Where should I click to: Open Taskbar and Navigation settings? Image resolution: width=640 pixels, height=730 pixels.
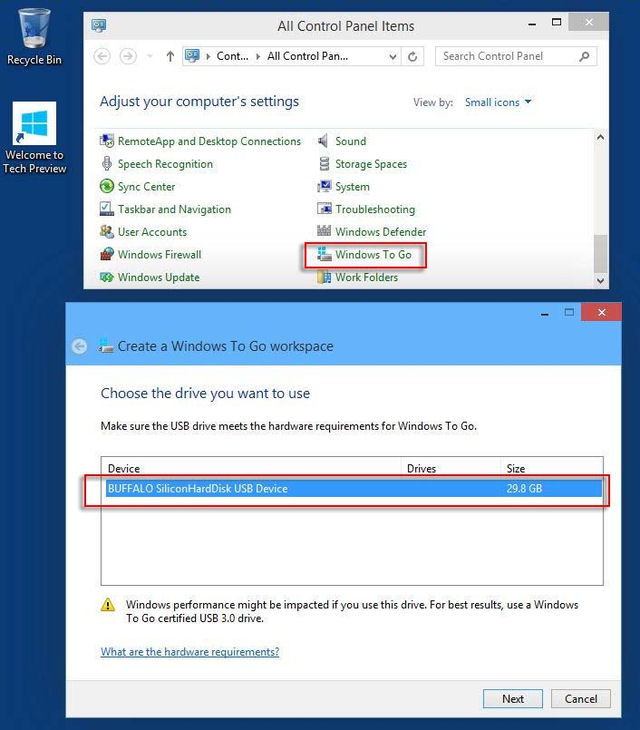[x=175, y=210]
